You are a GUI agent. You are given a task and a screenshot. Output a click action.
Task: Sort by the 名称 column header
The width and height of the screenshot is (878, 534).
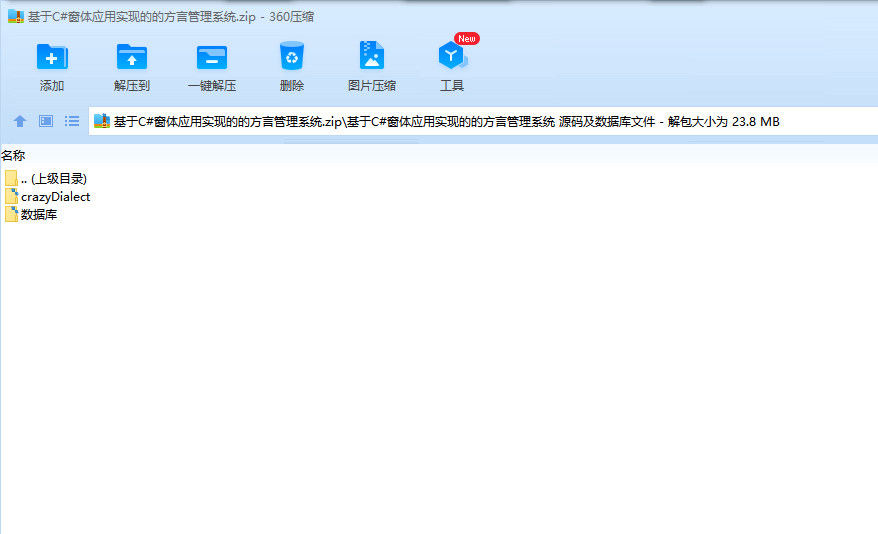click(13, 156)
